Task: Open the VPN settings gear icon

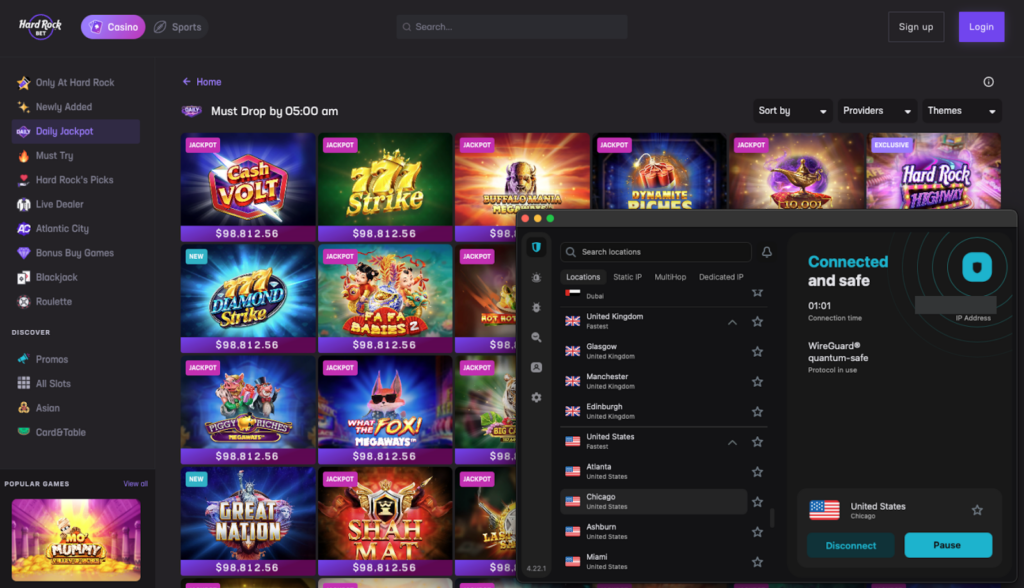Action: tap(536, 397)
